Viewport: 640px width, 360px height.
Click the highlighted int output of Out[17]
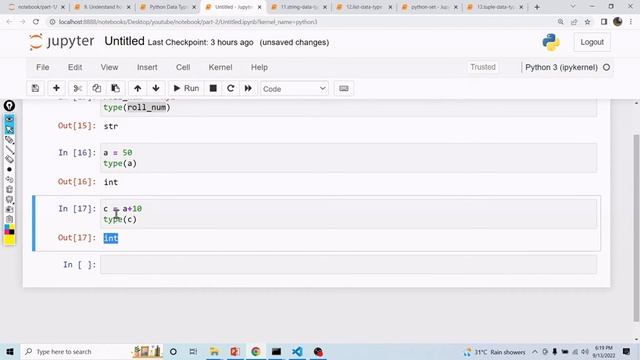pyautogui.click(x=111, y=238)
